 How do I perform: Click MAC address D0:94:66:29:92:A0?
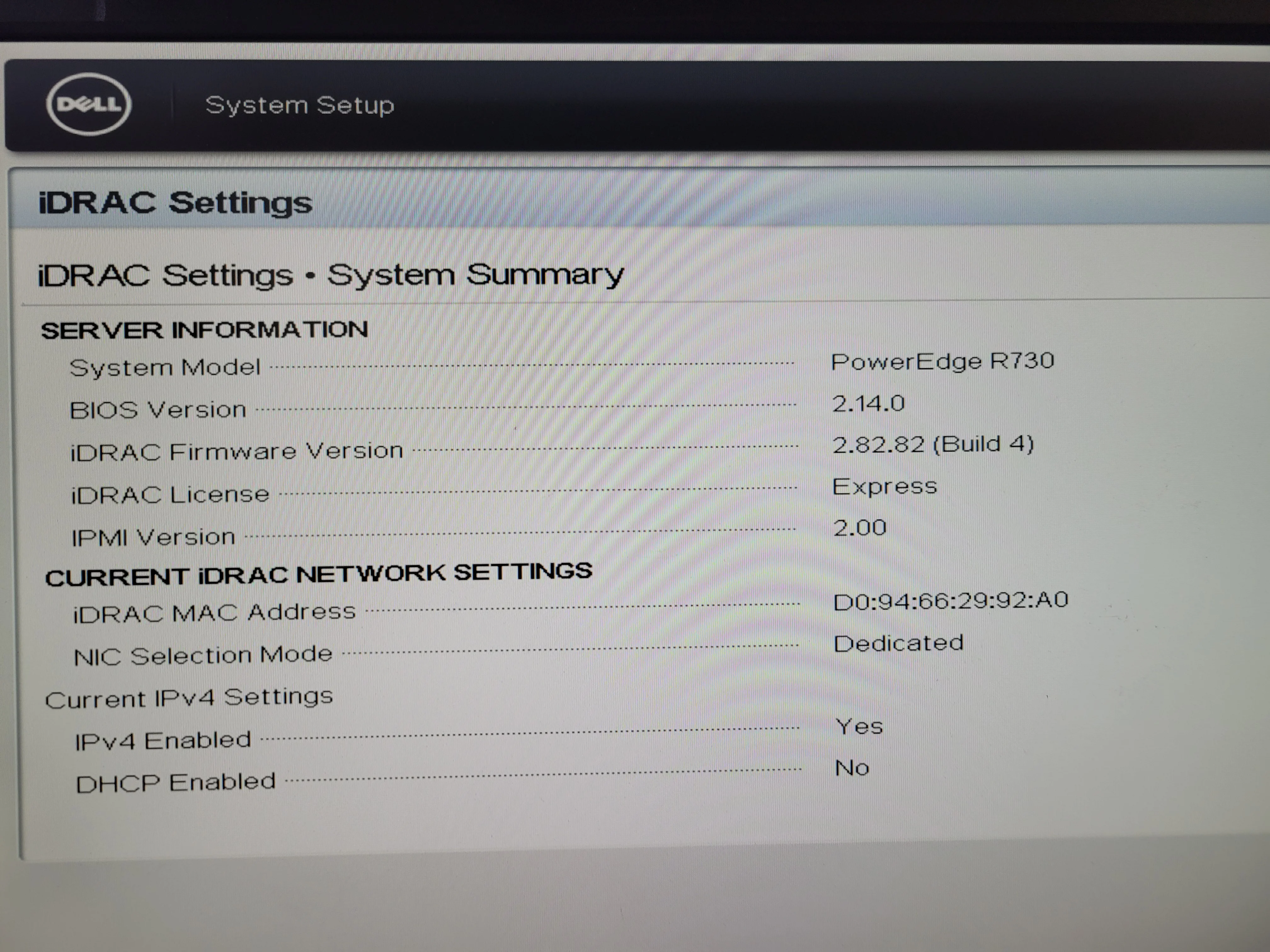[951, 601]
